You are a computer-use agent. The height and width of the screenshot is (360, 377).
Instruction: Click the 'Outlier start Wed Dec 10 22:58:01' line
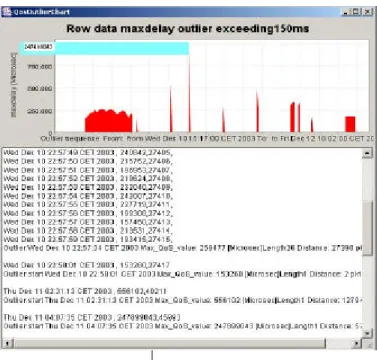coord(183,274)
